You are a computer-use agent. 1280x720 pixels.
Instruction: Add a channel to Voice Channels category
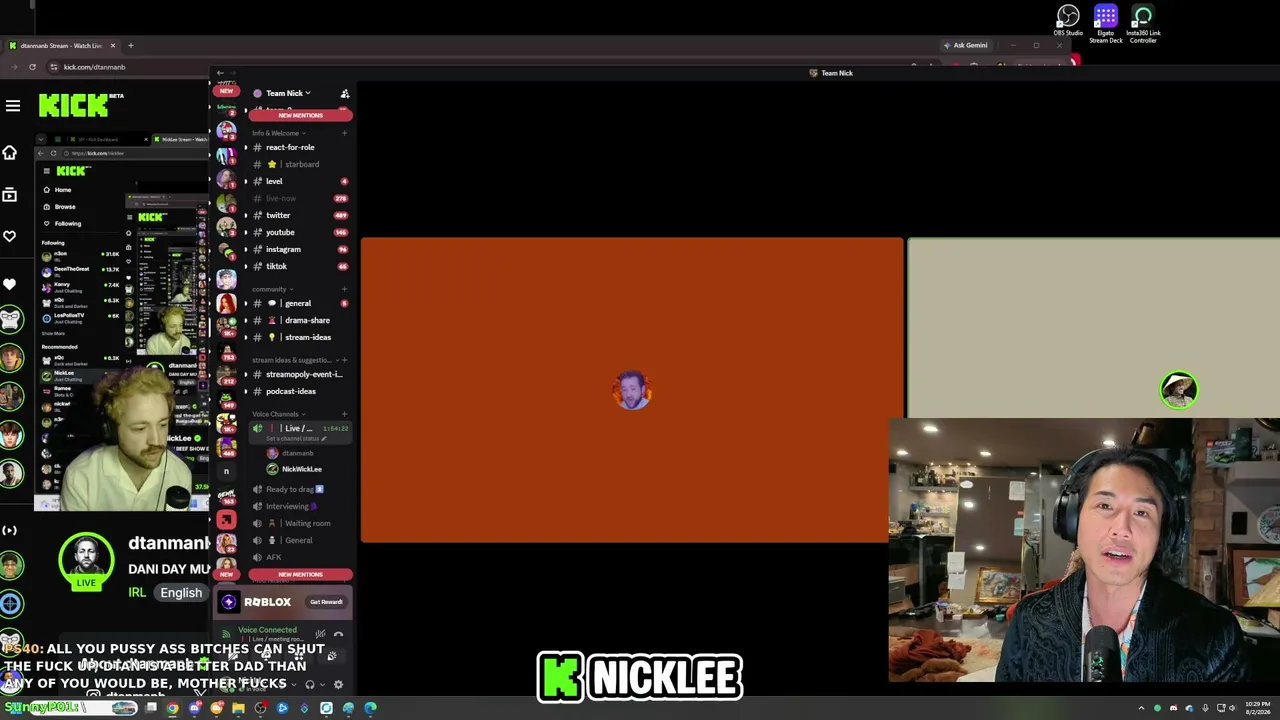[344, 414]
